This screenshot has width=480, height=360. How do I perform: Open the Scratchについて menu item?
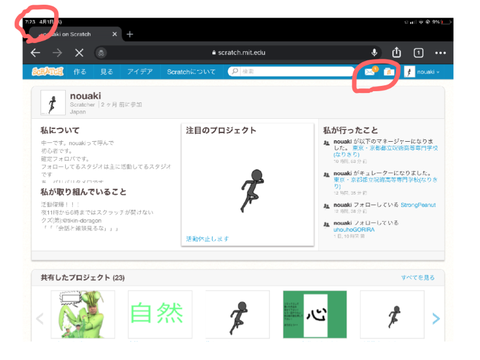(191, 72)
